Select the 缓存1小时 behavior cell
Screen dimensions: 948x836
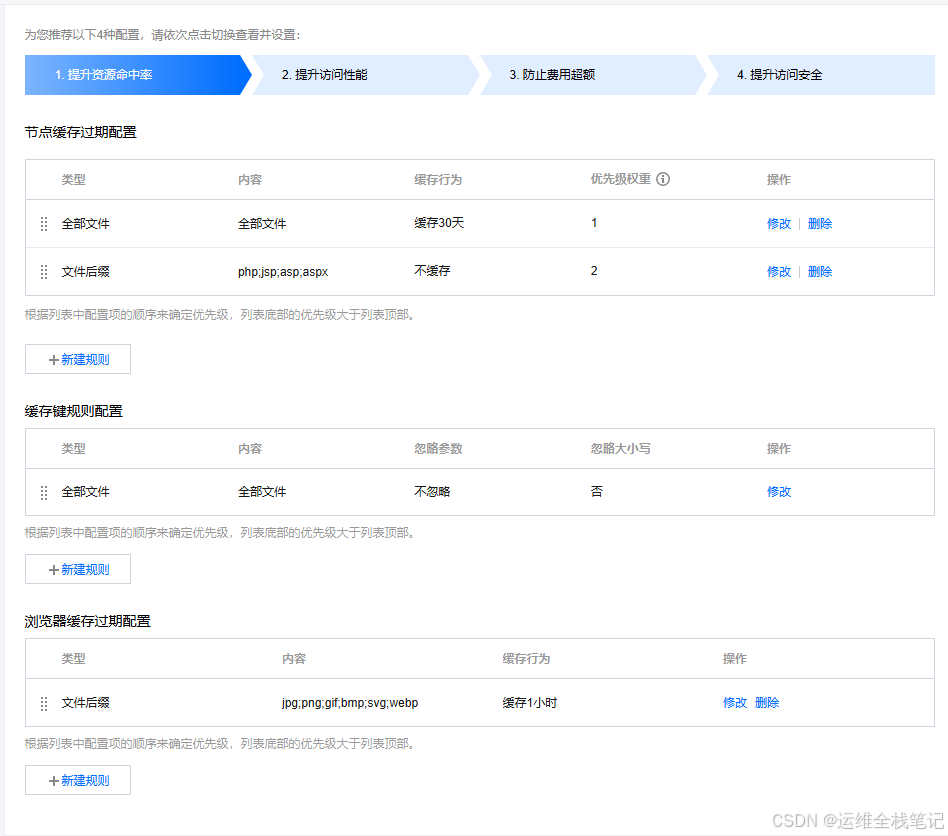coord(530,703)
